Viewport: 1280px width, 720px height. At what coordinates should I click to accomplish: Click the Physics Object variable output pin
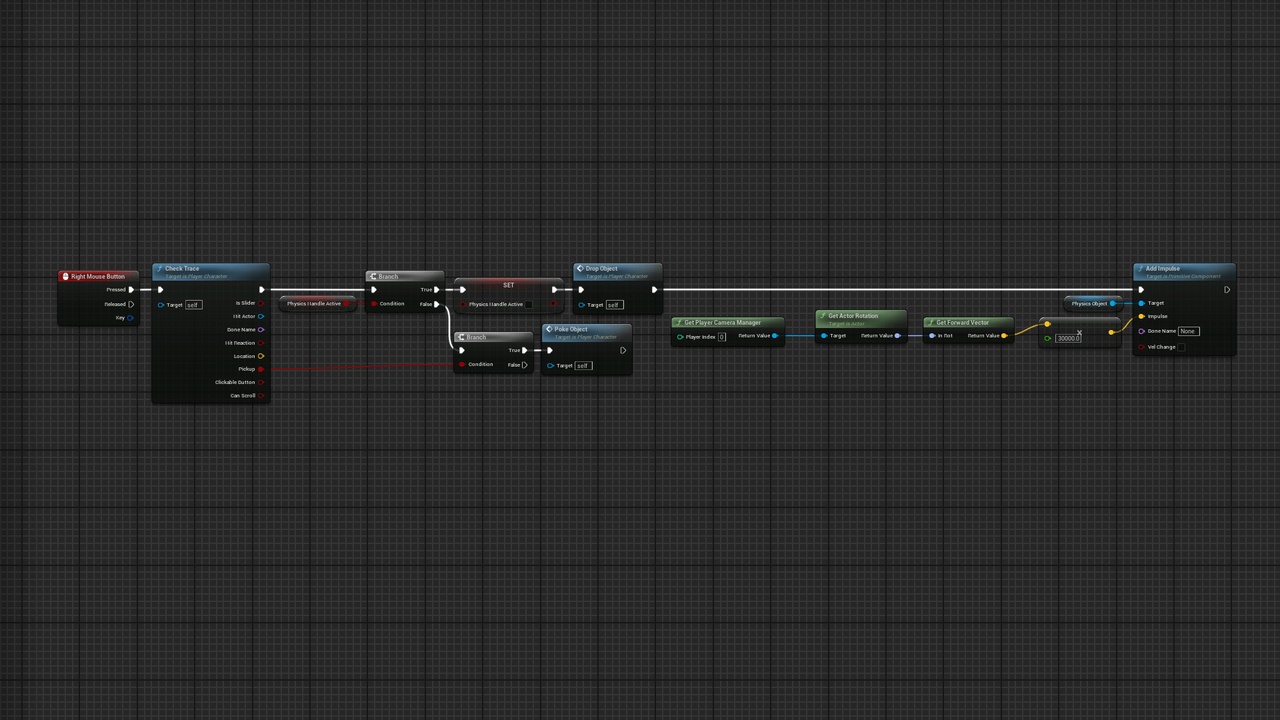[x=1113, y=303]
